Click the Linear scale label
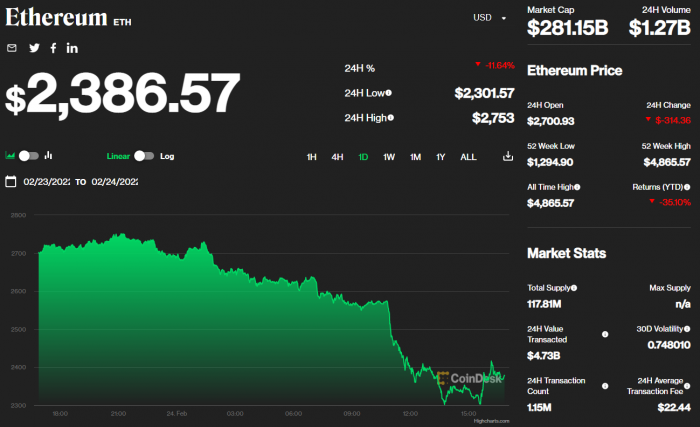Viewport: 700px width, 427px height. (x=118, y=156)
